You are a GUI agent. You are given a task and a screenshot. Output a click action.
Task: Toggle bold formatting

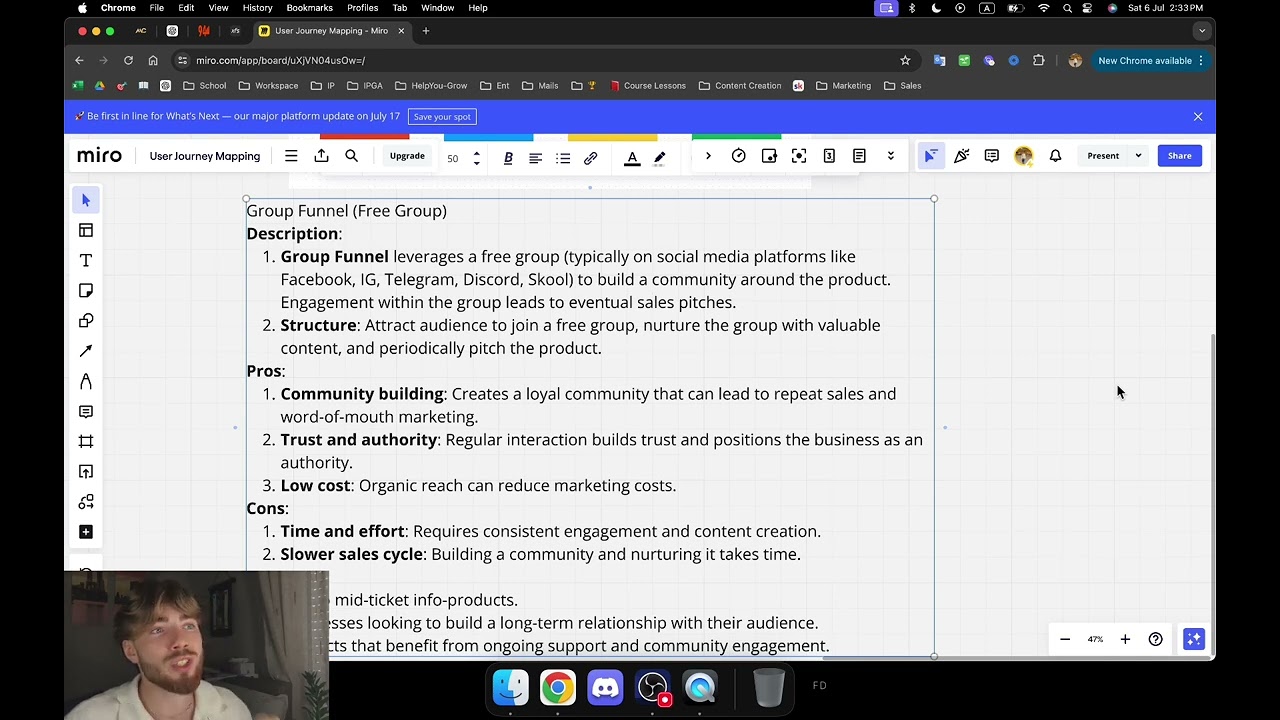[x=508, y=158]
